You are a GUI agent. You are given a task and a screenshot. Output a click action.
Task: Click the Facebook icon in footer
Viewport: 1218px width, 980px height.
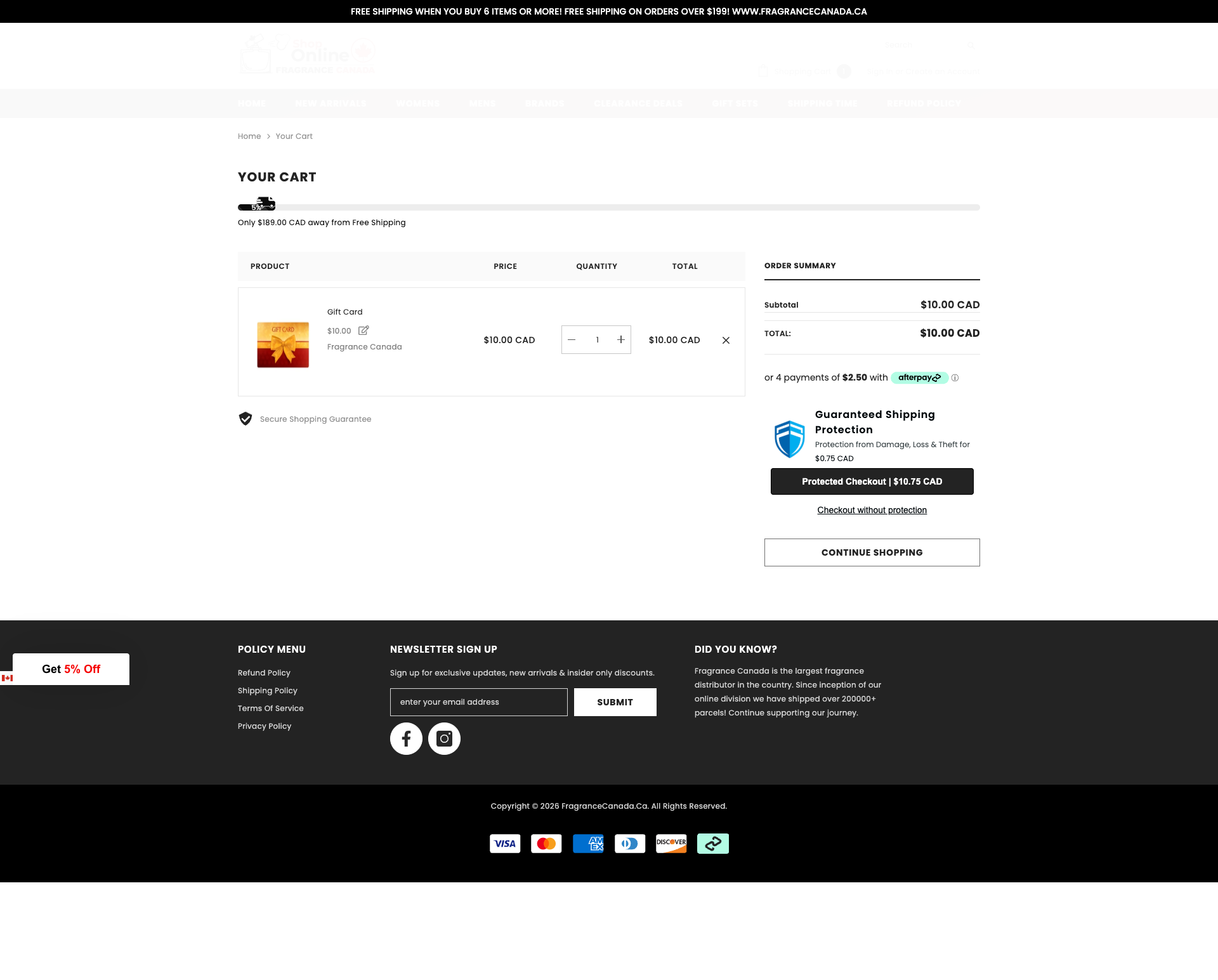click(406, 738)
